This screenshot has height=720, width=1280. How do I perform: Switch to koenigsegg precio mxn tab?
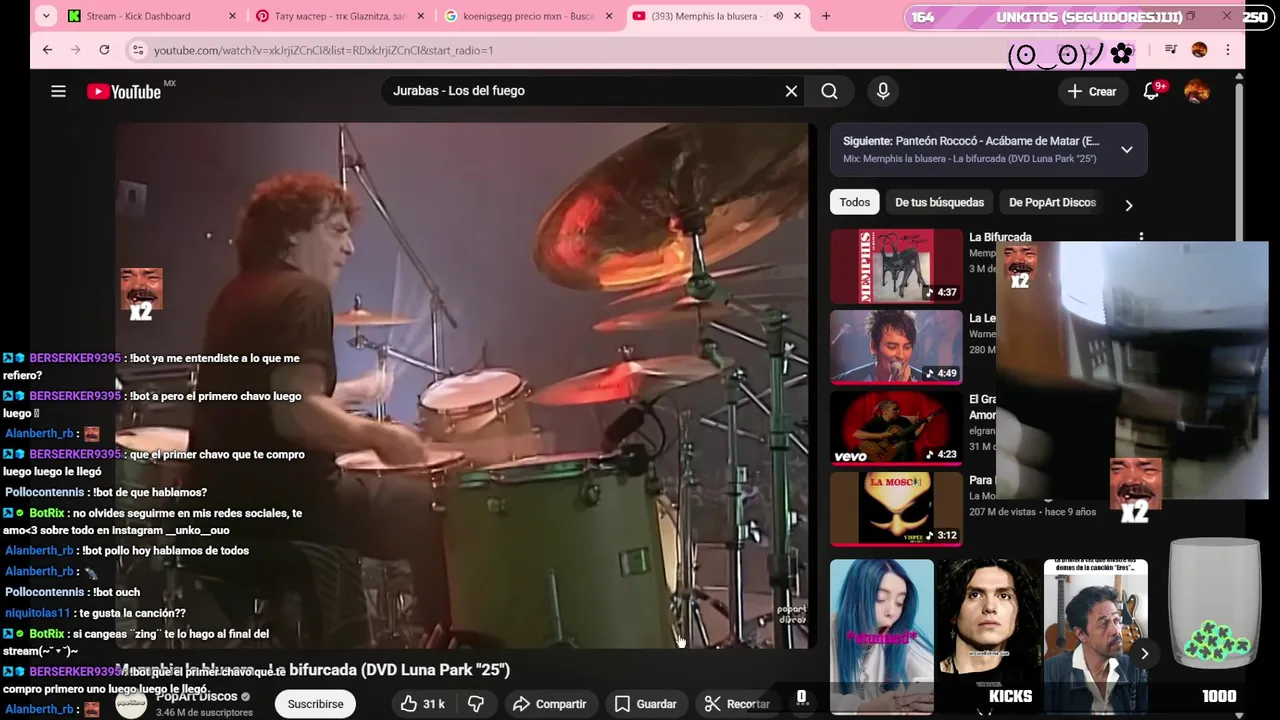[x=528, y=16]
